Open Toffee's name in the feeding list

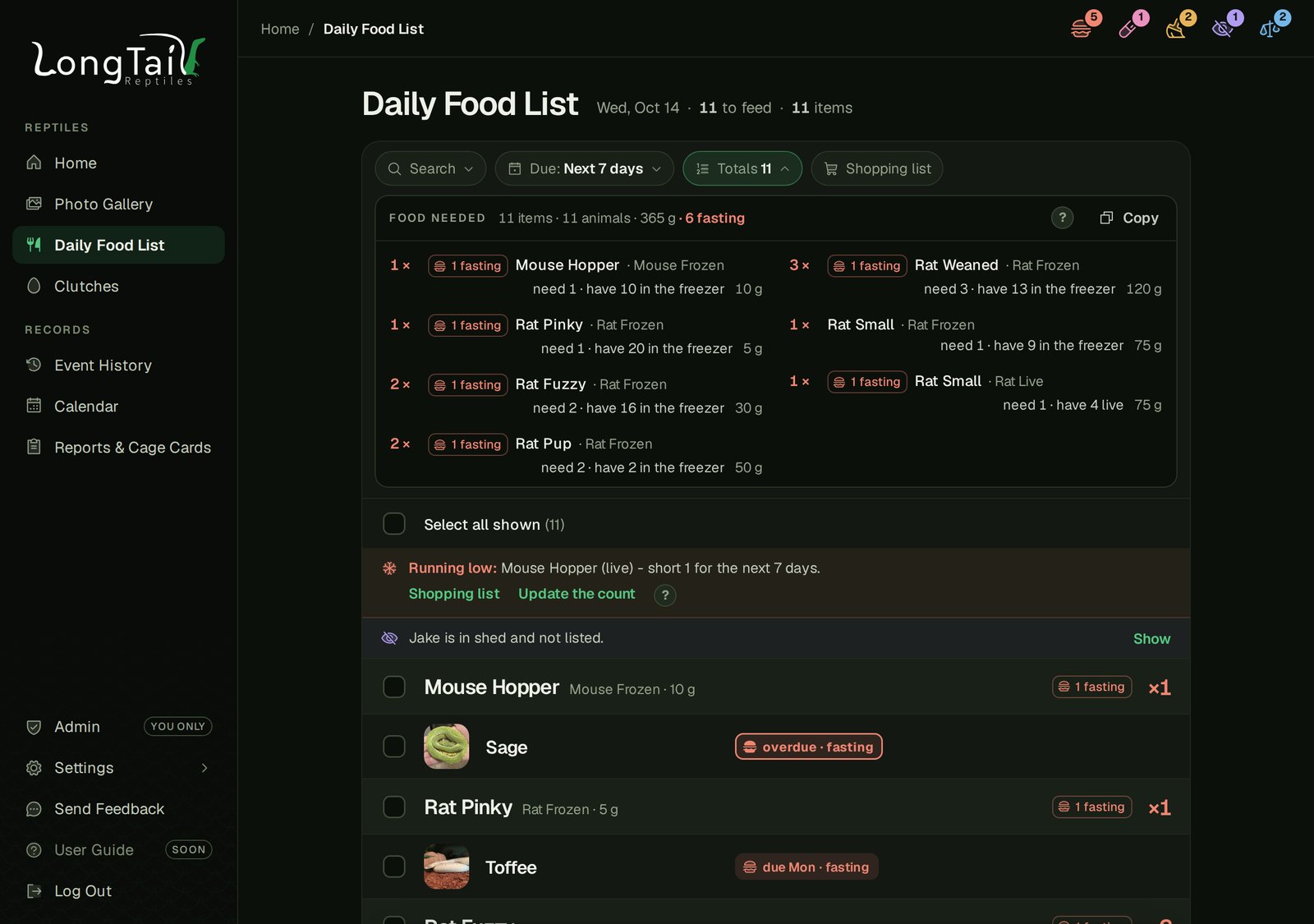pos(511,867)
